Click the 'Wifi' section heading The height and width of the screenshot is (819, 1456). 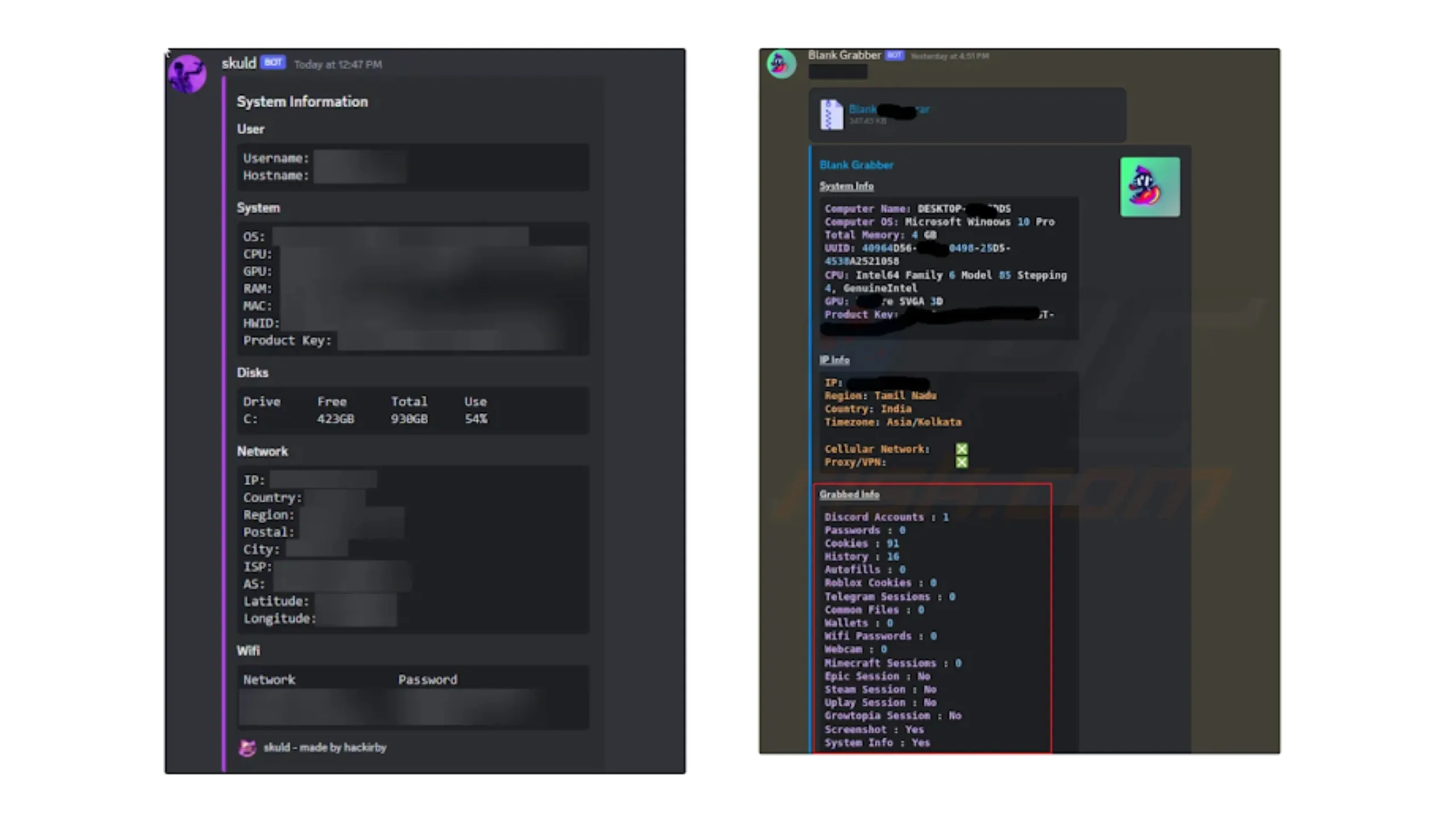[x=248, y=651]
